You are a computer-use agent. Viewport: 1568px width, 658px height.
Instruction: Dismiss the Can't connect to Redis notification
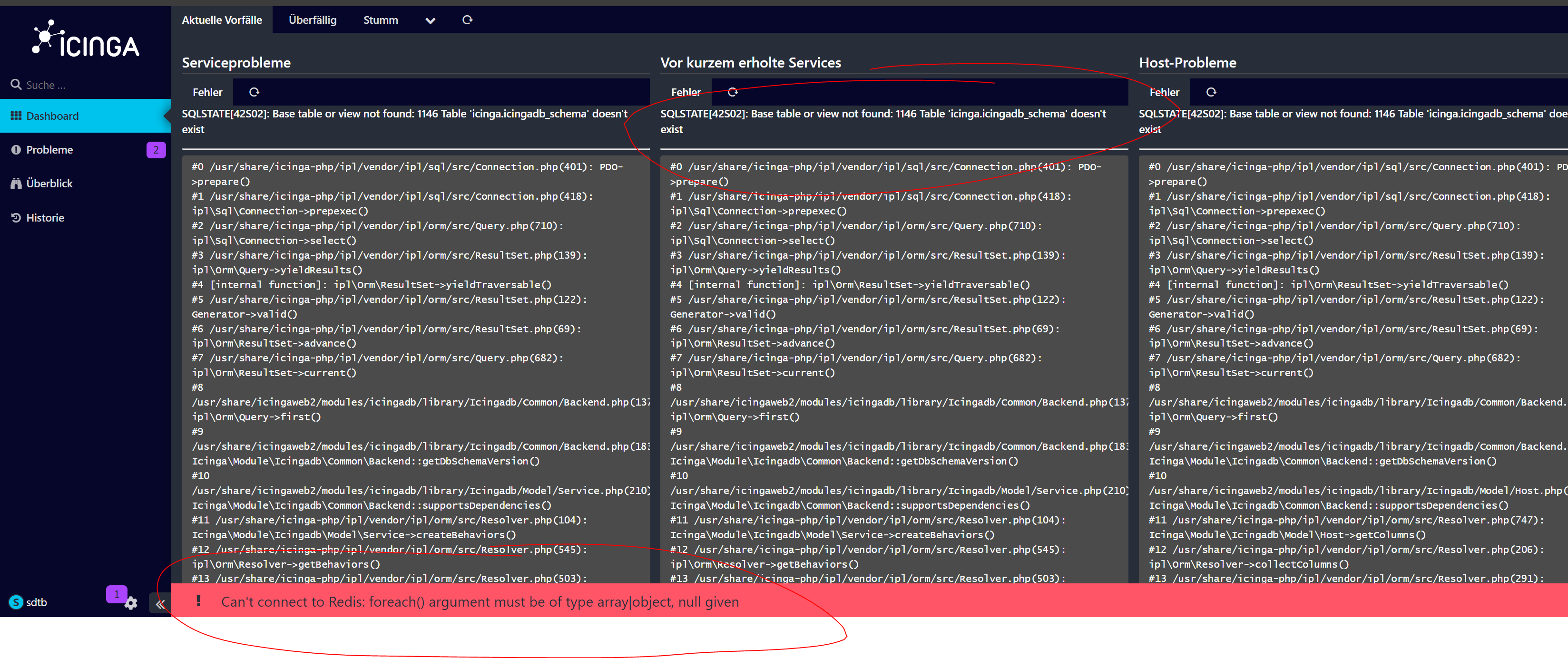(869, 601)
